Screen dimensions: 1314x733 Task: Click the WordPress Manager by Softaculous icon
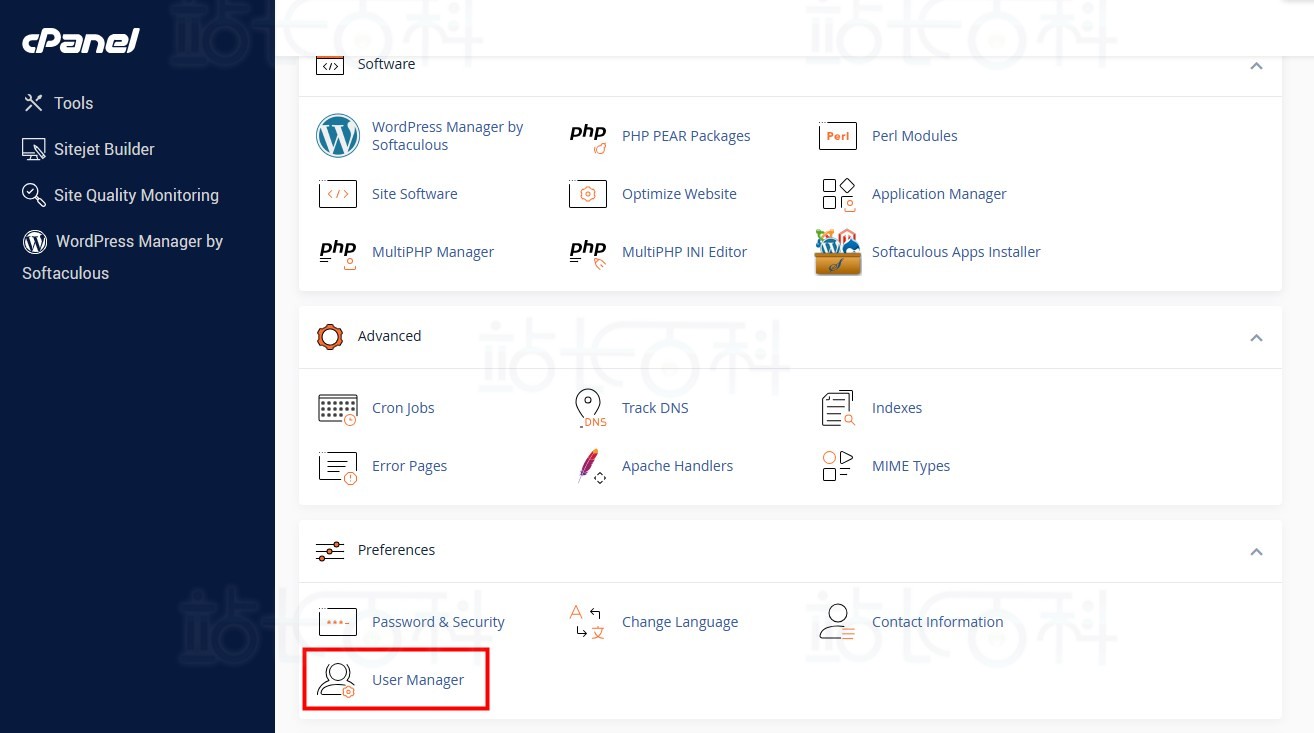tap(338, 136)
